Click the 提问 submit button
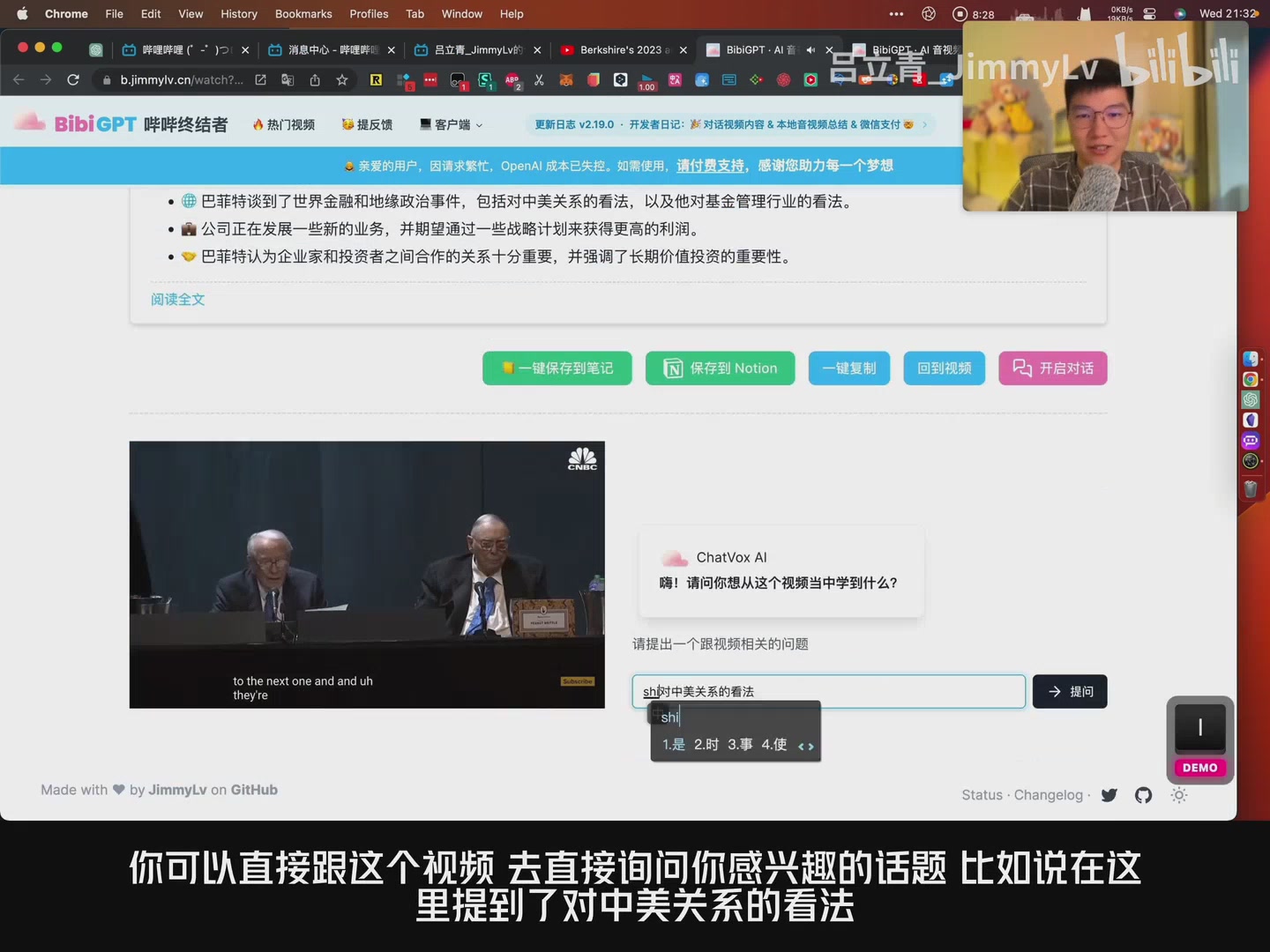 1070,692
